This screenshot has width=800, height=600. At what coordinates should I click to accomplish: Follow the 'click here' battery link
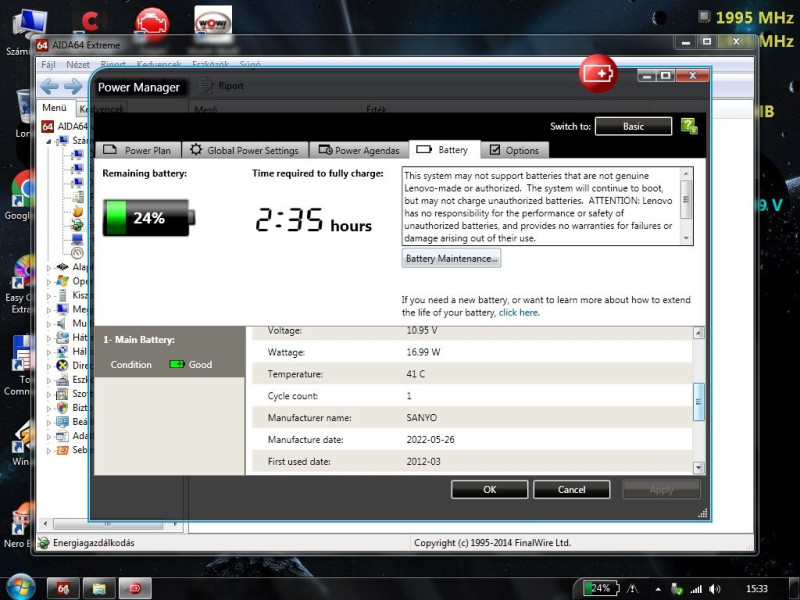point(518,312)
